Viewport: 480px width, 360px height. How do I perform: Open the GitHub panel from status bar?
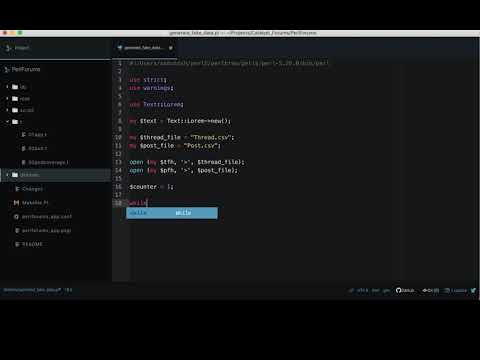click(405, 290)
